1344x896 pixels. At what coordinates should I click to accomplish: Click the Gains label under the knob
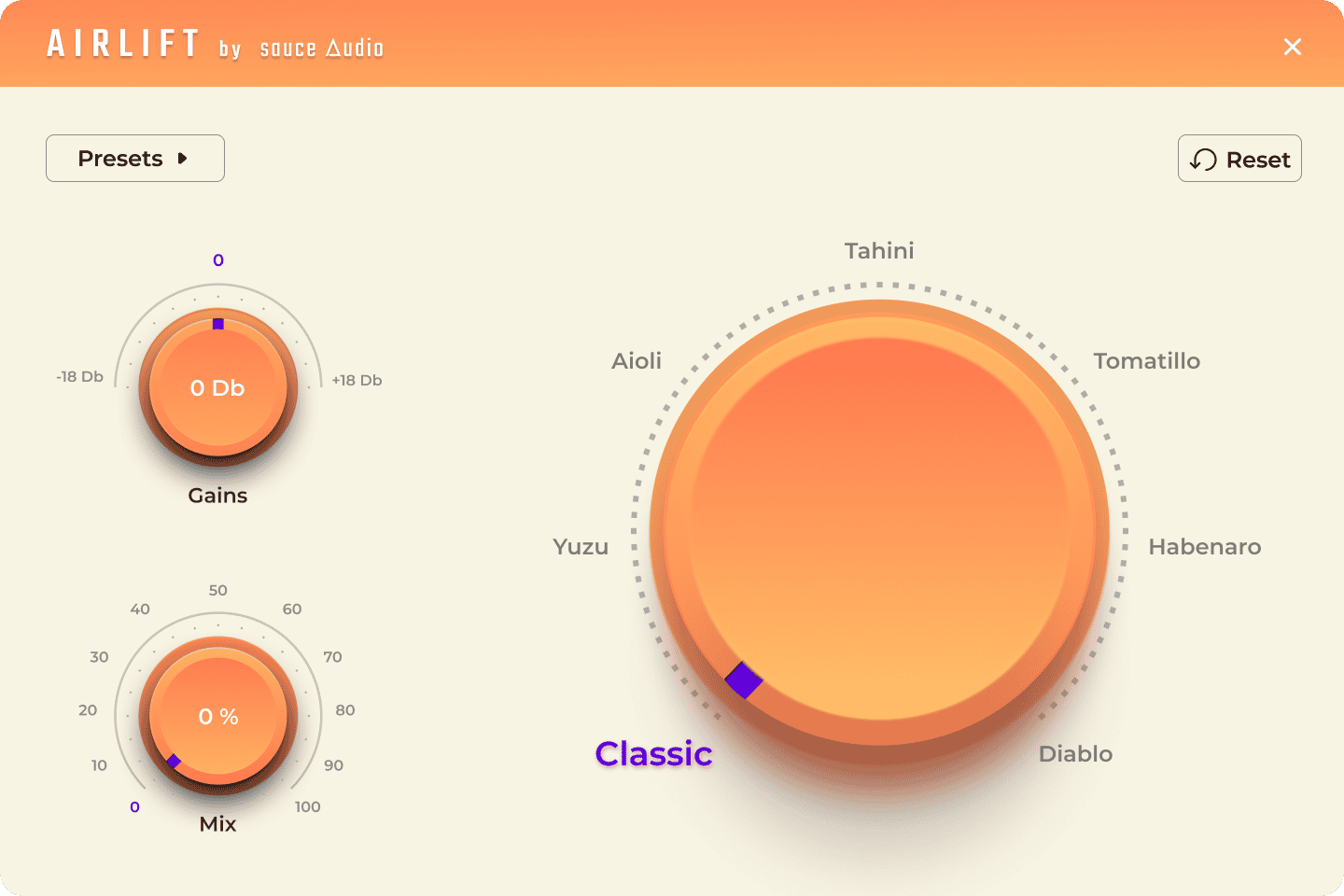point(218,496)
